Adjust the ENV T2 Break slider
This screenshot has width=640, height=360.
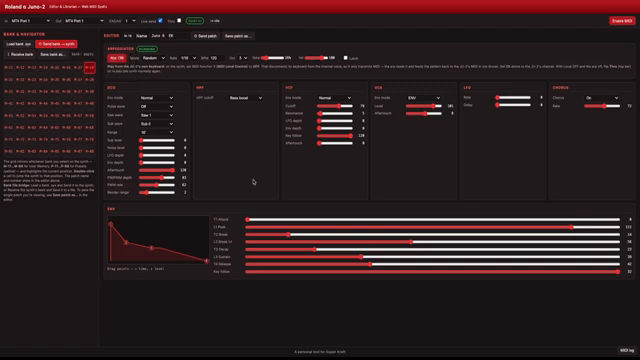point(433,235)
